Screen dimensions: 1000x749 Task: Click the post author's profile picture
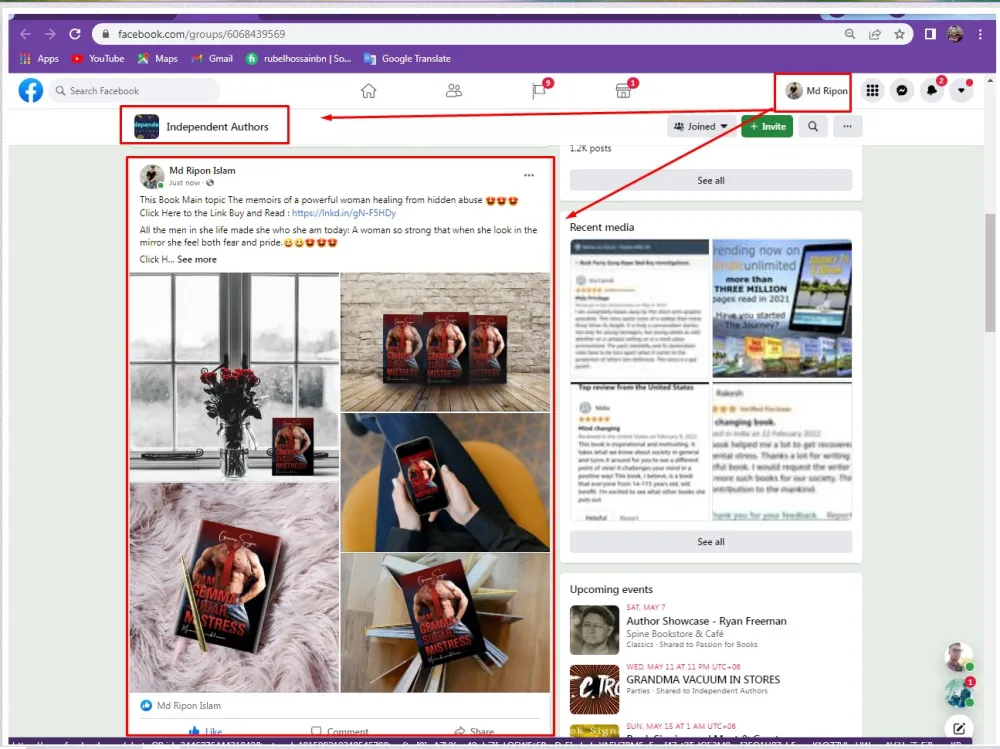pyautogui.click(x=152, y=176)
